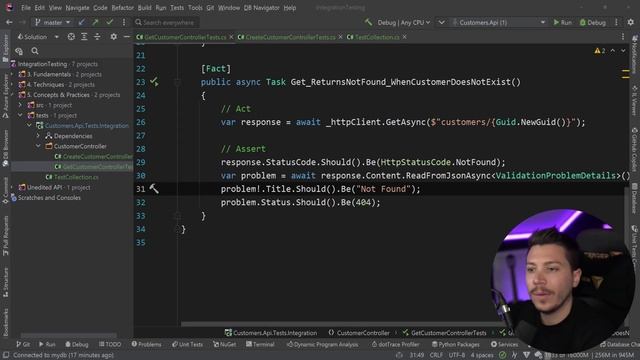Click the run test gutter icon on line 23
The width and height of the screenshot is (640, 360).
pos(154,82)
